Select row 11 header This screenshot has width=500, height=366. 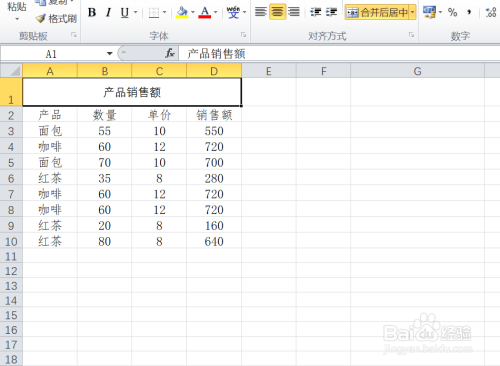pyautogui.click(x=11, y=256)
